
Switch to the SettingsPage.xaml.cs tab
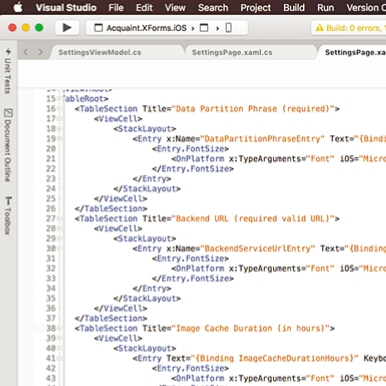point(232,52)
